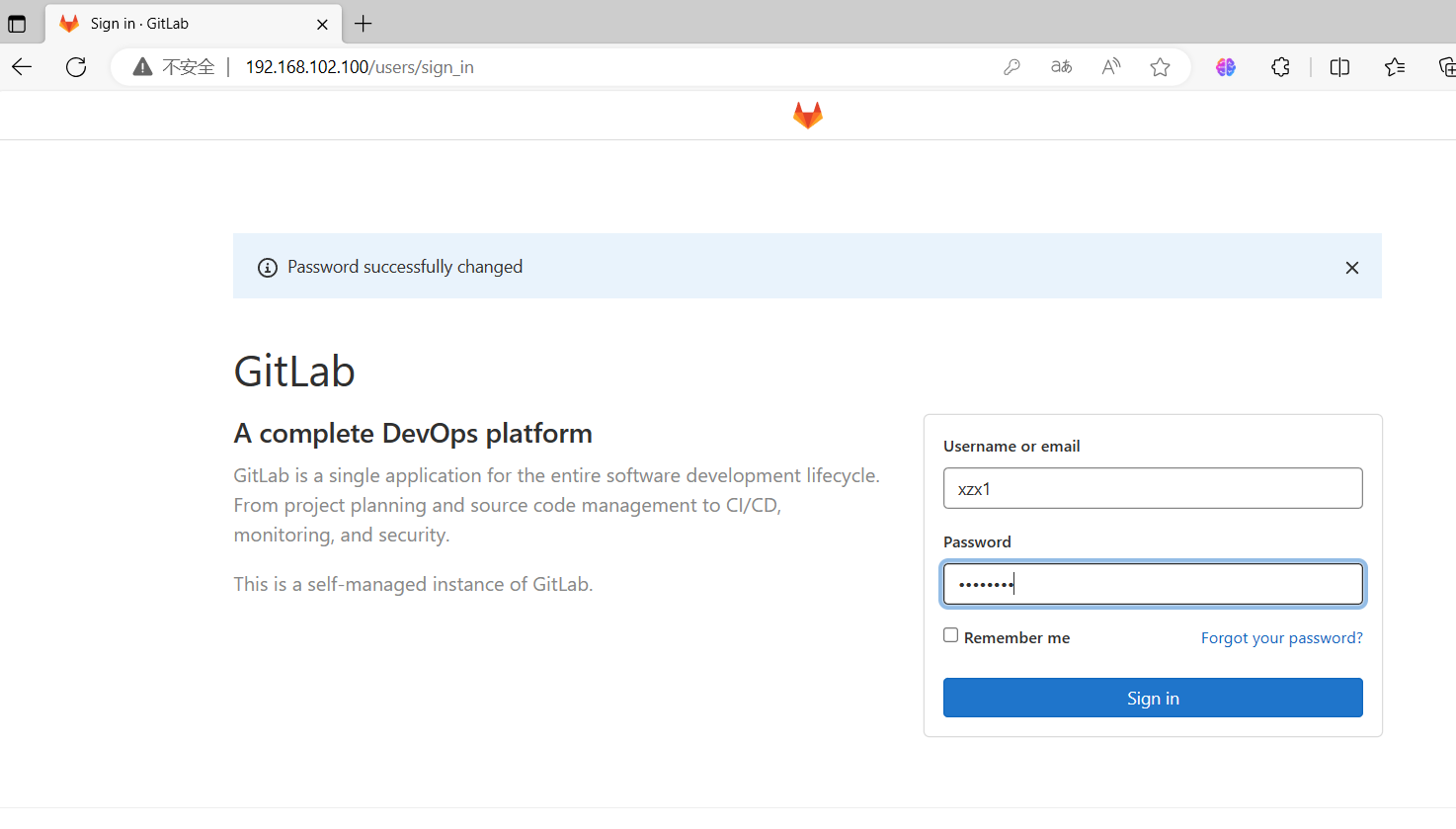Dismiss the password changed notification
Image resolution: width=1456 pixels, height=829 pixels.
coord(1351,267)
